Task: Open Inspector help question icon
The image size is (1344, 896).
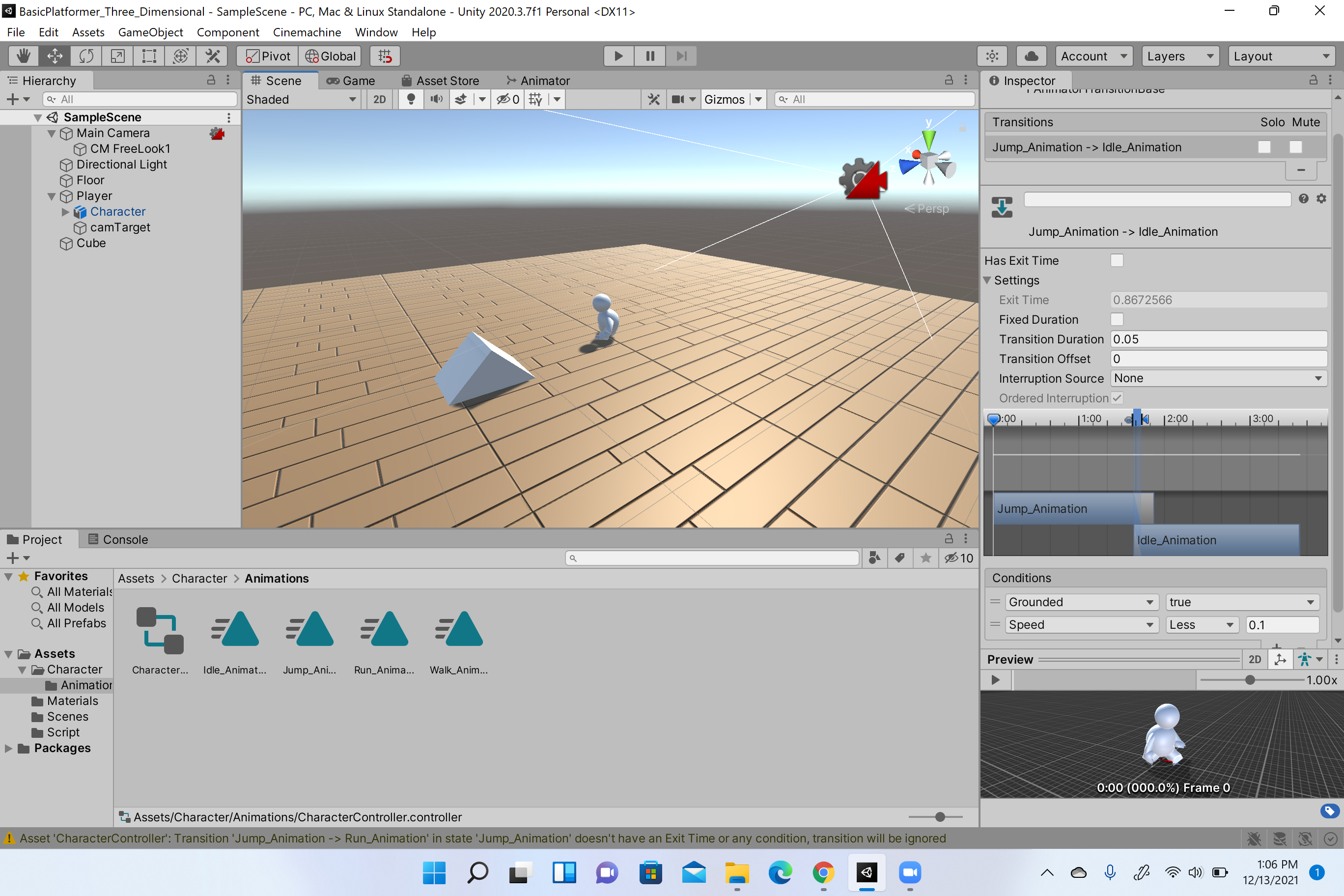Action: 1303,198
